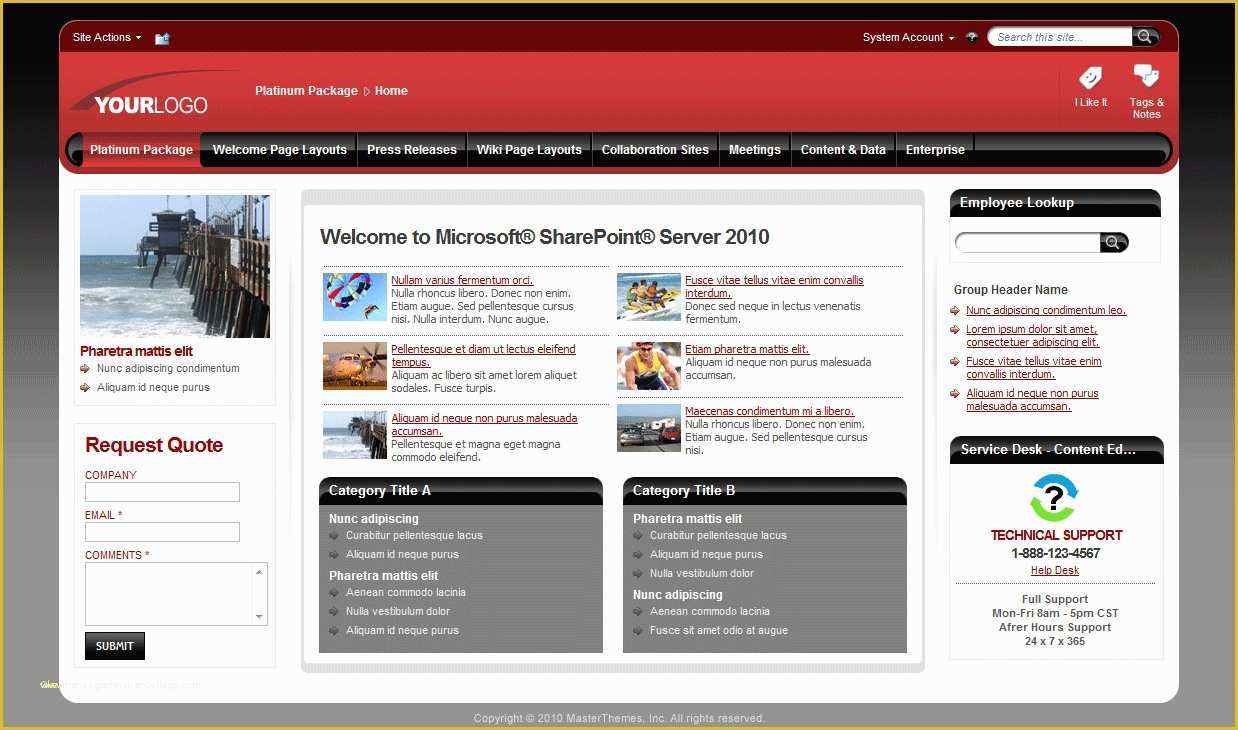This screenshot has width=1238, height=730.
Task: Click the comments scrollbar down arrow
Action: pos(260,617)
